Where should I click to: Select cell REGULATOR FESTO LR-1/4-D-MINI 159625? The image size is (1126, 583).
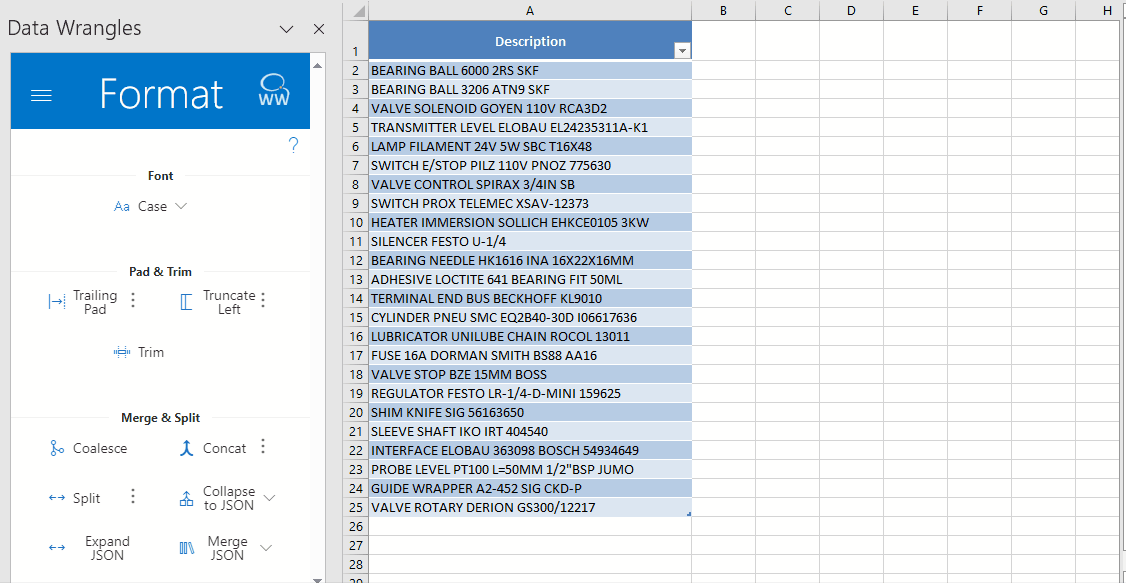(x=530, y=393)
